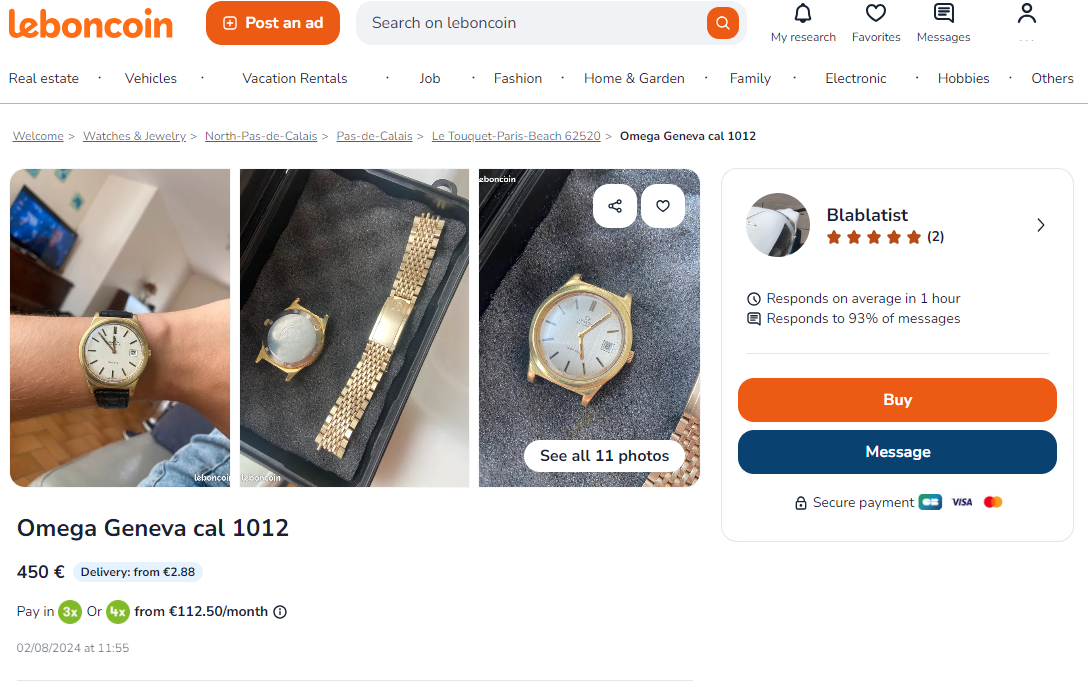Click the orange search magnifier button
This screenshot has height=691, width=1088.
tap(722, 23)
